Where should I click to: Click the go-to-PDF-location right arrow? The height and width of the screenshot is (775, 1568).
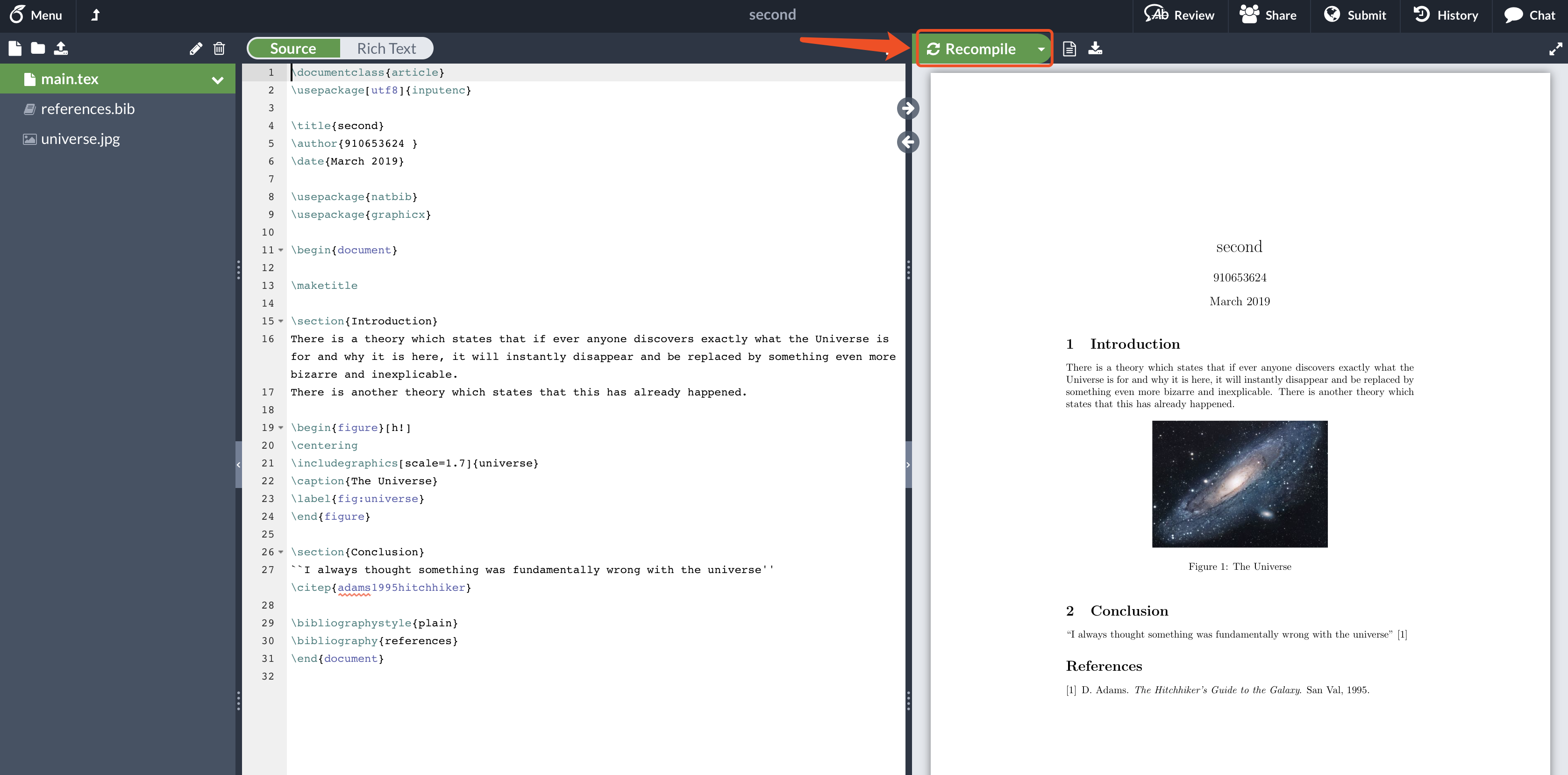(907, 108)
